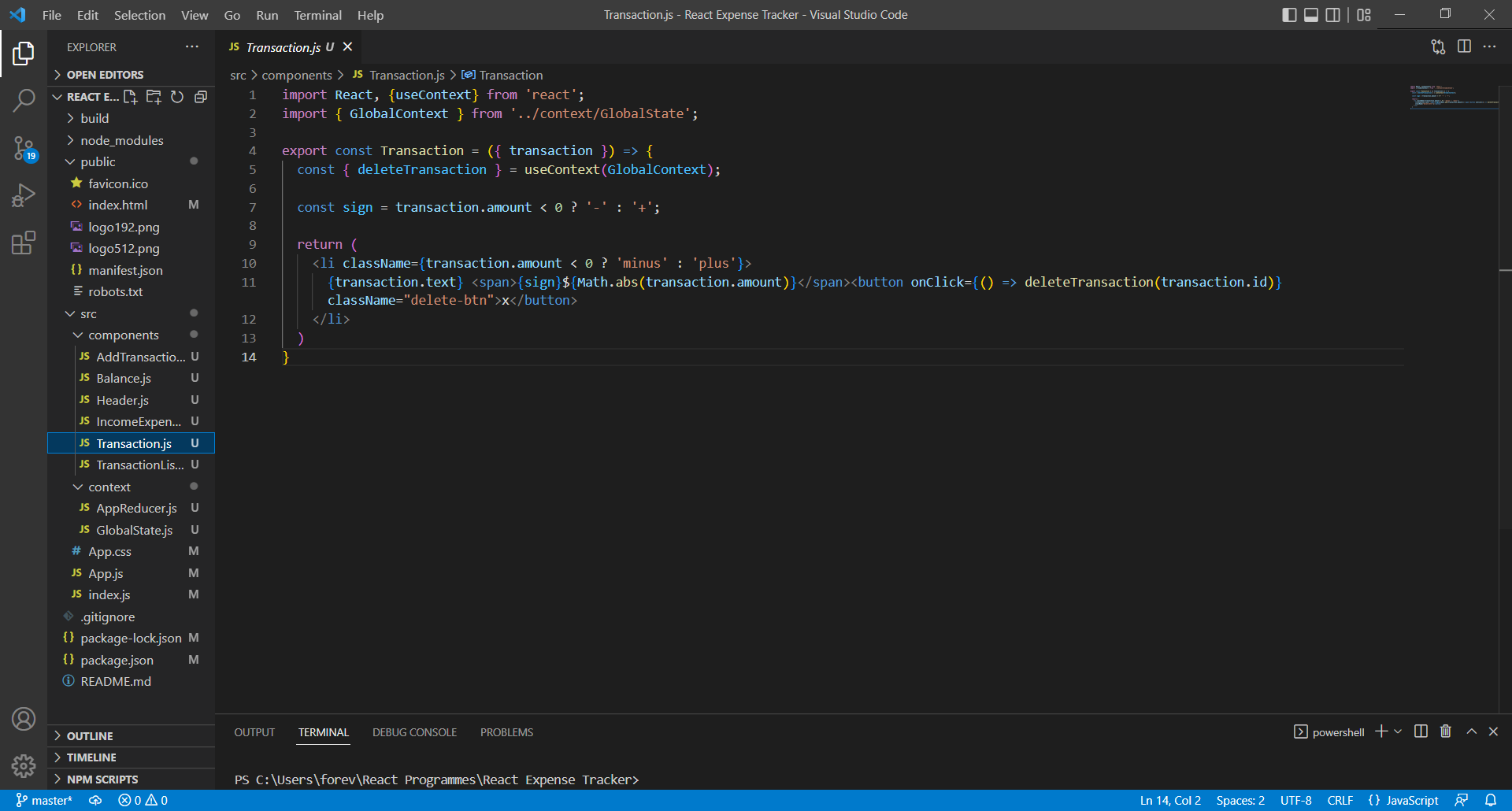1512x811 pixels.
Task: Open the Explorer view in activity bar
Action: pyautogui.click(x=24, y=54)
